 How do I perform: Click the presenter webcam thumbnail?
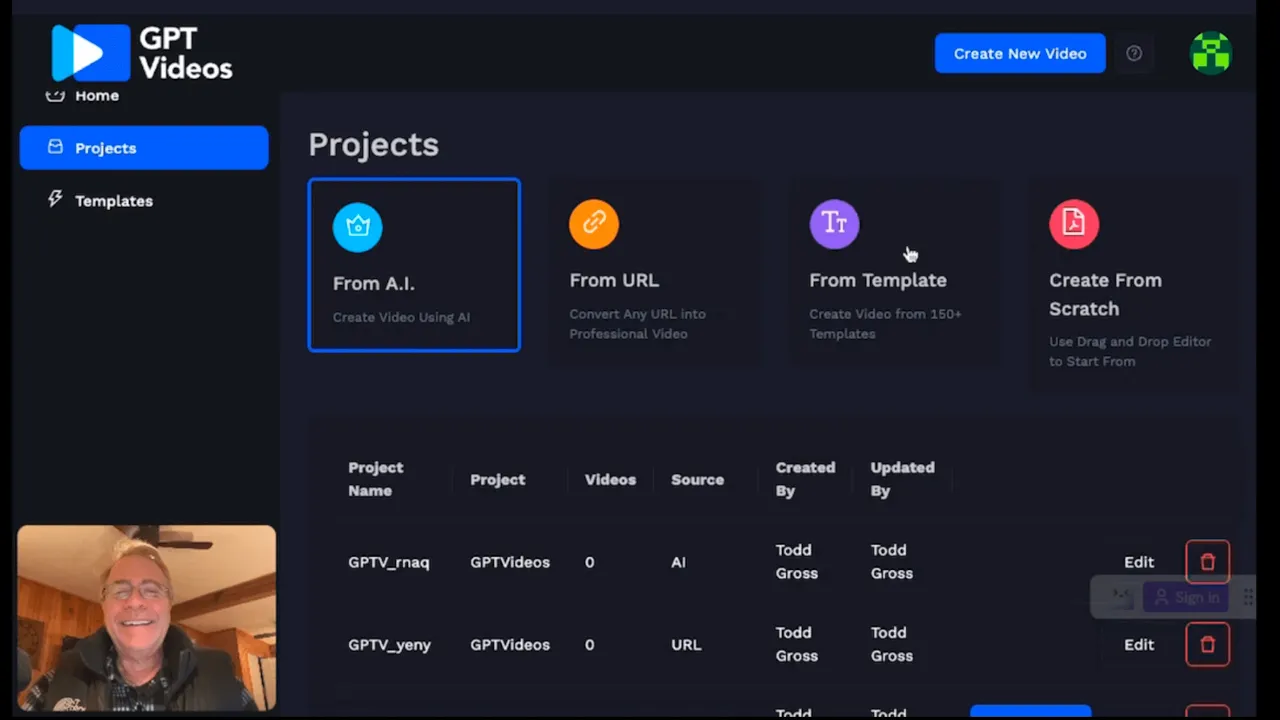click(146, 618)
